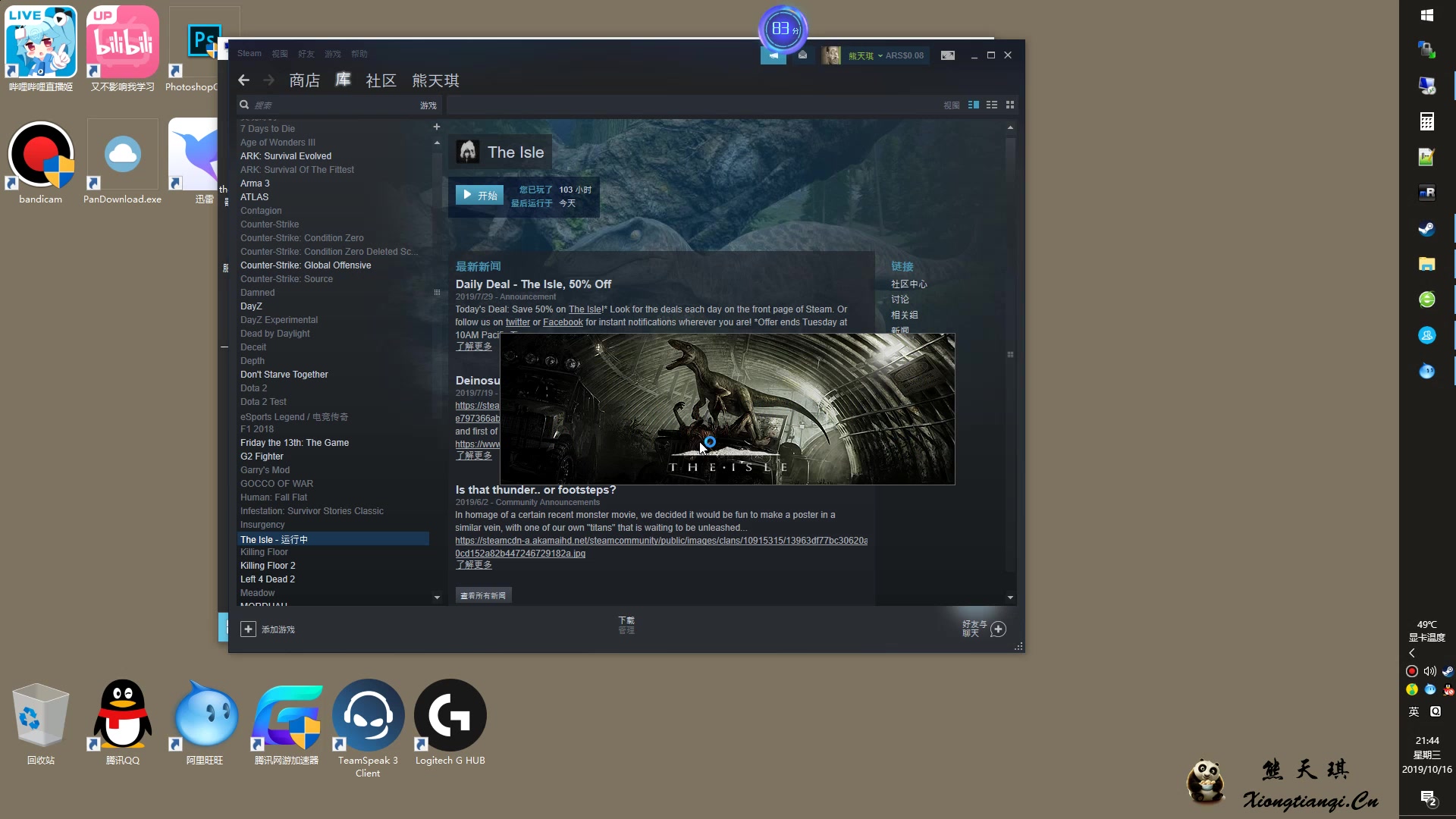The height and width of the screenshot is (819, 1456).
Task: Click the Steam community section icon
Action: pyautogui.click(x=380, y=80)
